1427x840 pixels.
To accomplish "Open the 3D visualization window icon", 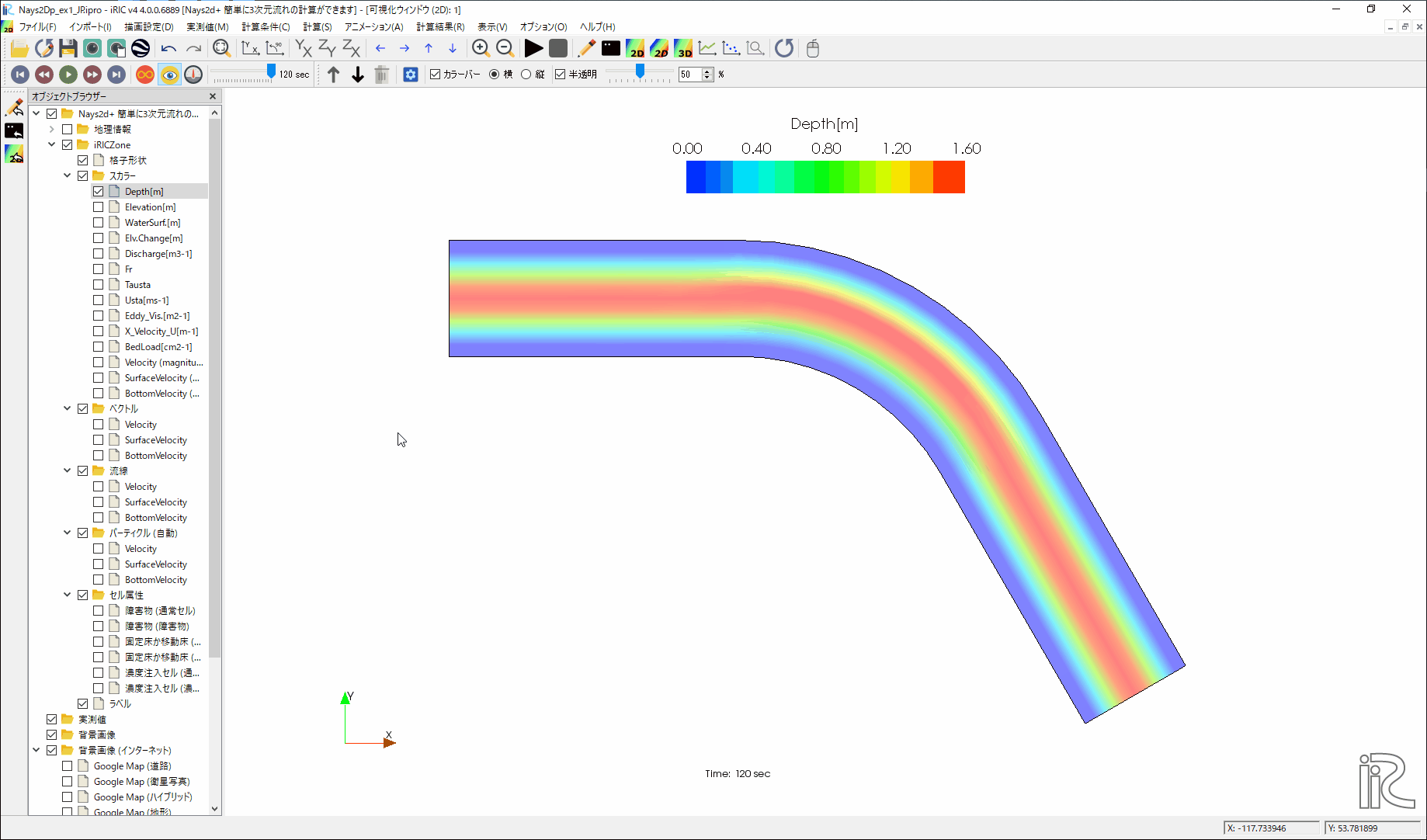I will tap(683, 48).
